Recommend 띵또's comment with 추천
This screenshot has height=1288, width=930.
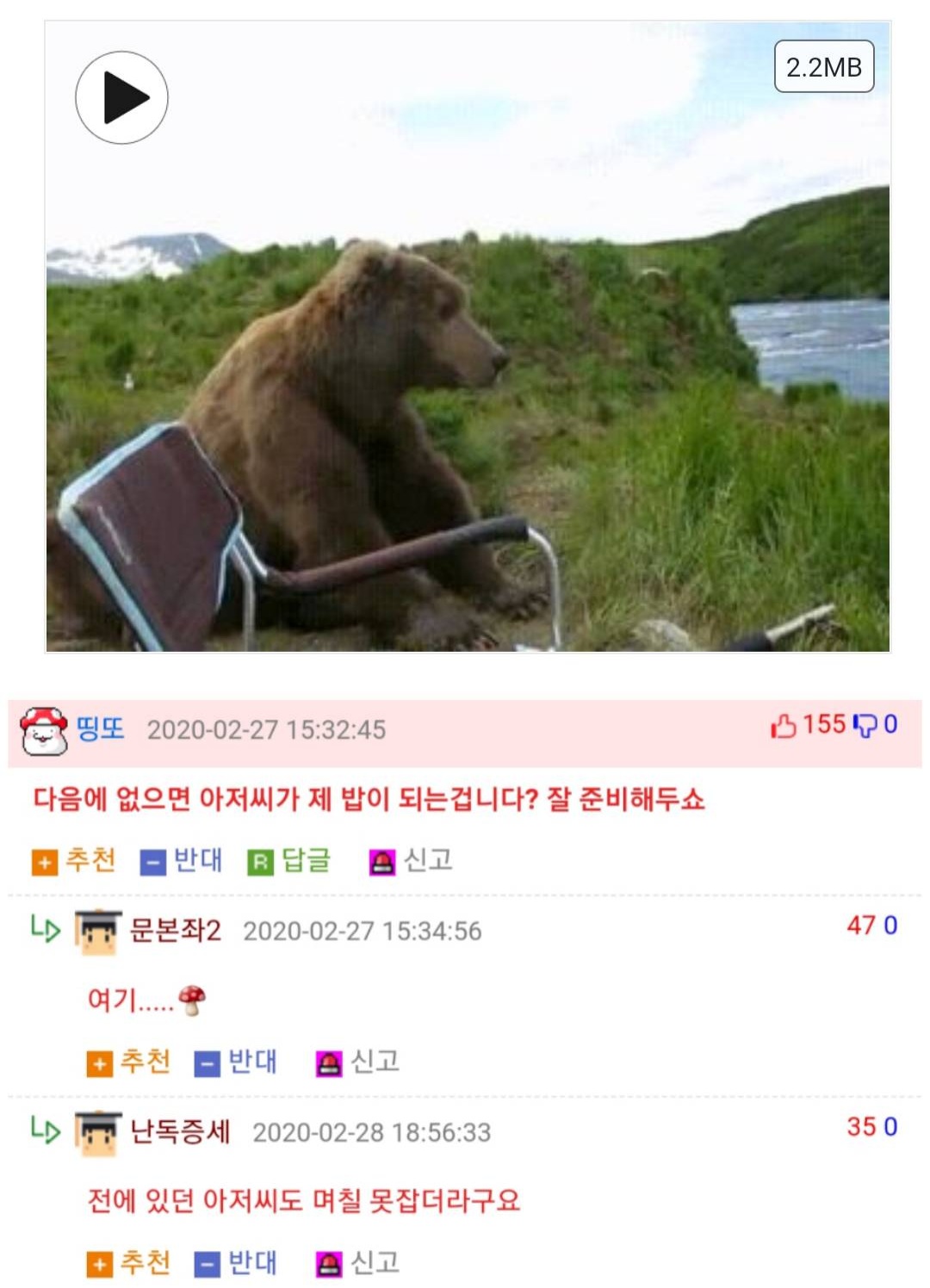pos(74,860)
